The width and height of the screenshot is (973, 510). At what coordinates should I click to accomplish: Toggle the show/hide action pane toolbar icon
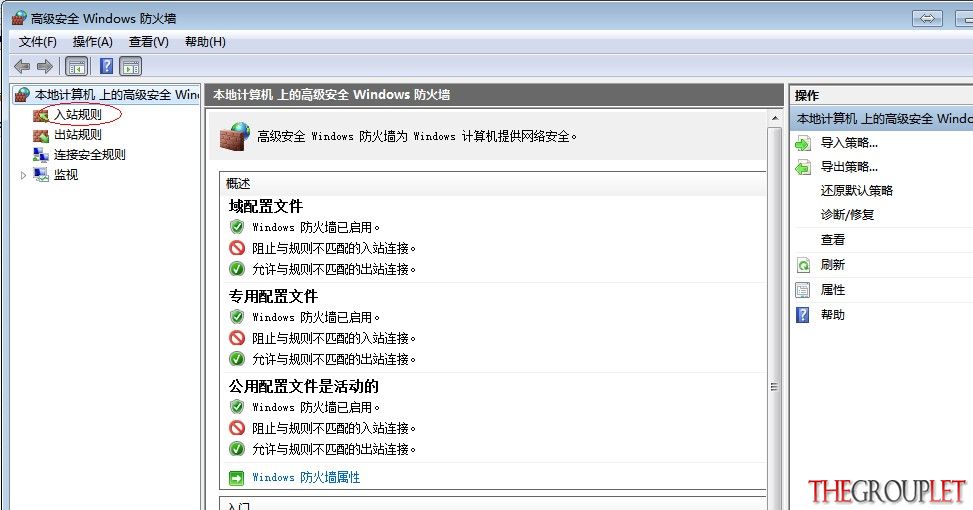click(x=131, y=66)
